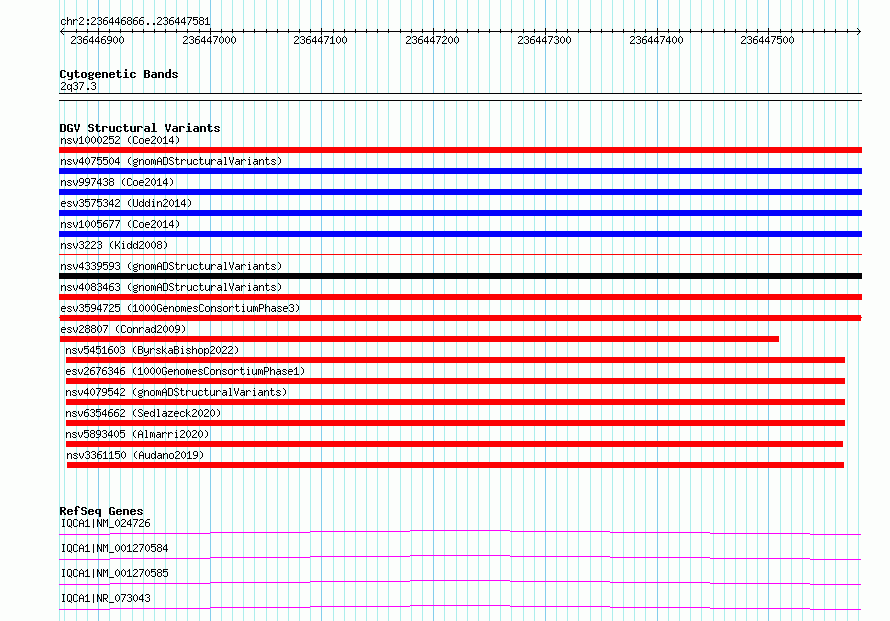Screen dimensions: 890x621
Task: Open the IQCA1|NM_024726 transcript label
Action: 106,523
